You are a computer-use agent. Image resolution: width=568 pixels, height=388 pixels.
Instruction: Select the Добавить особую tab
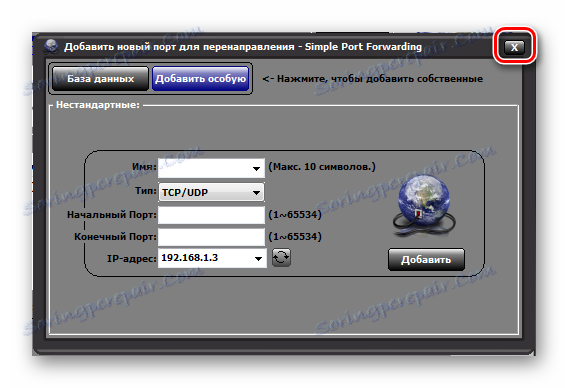click(x=201, y=78)
